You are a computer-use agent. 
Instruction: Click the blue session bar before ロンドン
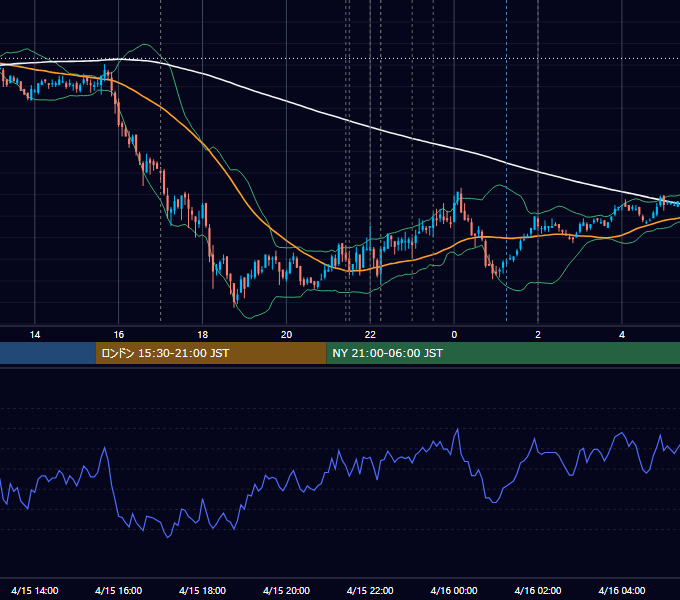[x=48, y=353]
